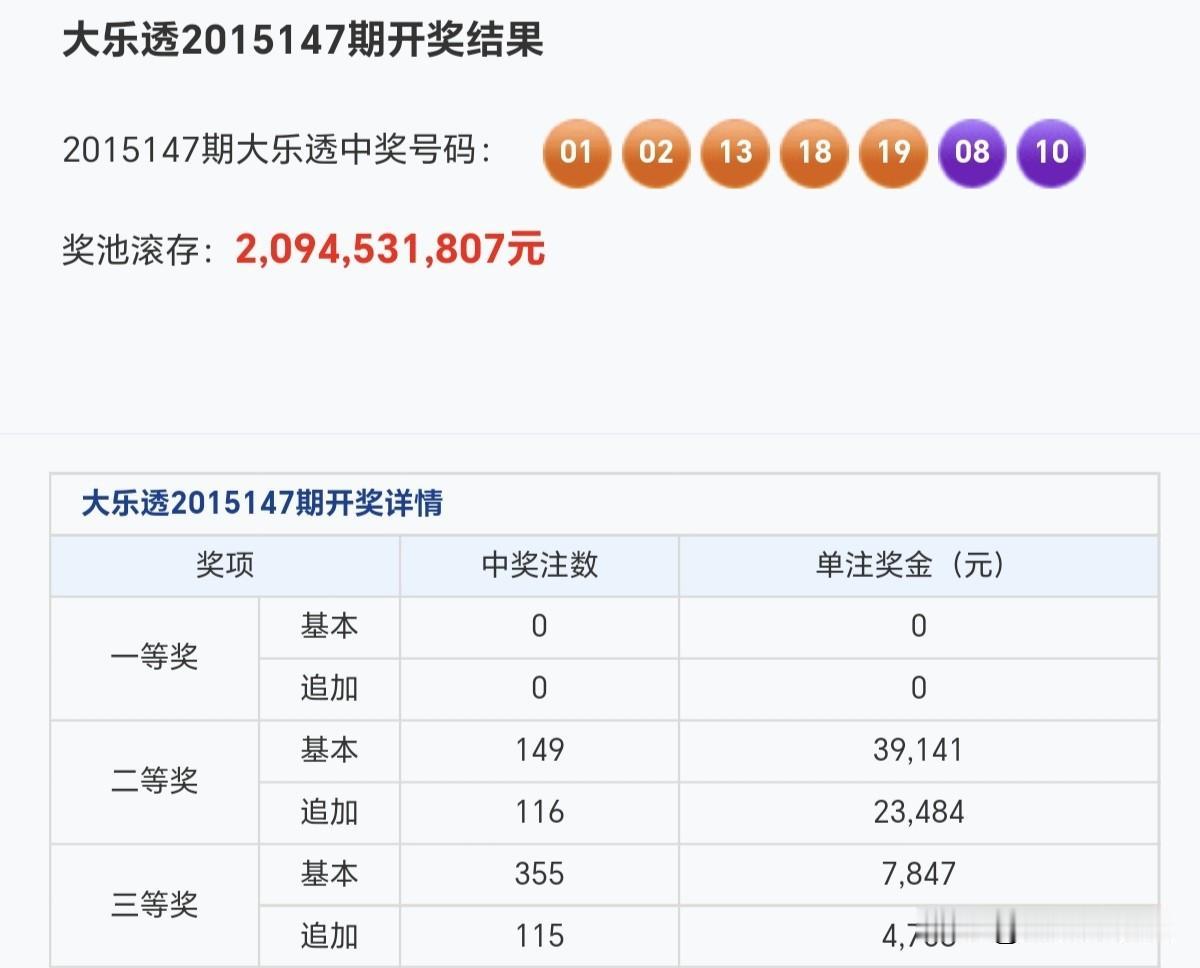
Task: Select the 单注奖金（元） column header
Action: point(917,566)
